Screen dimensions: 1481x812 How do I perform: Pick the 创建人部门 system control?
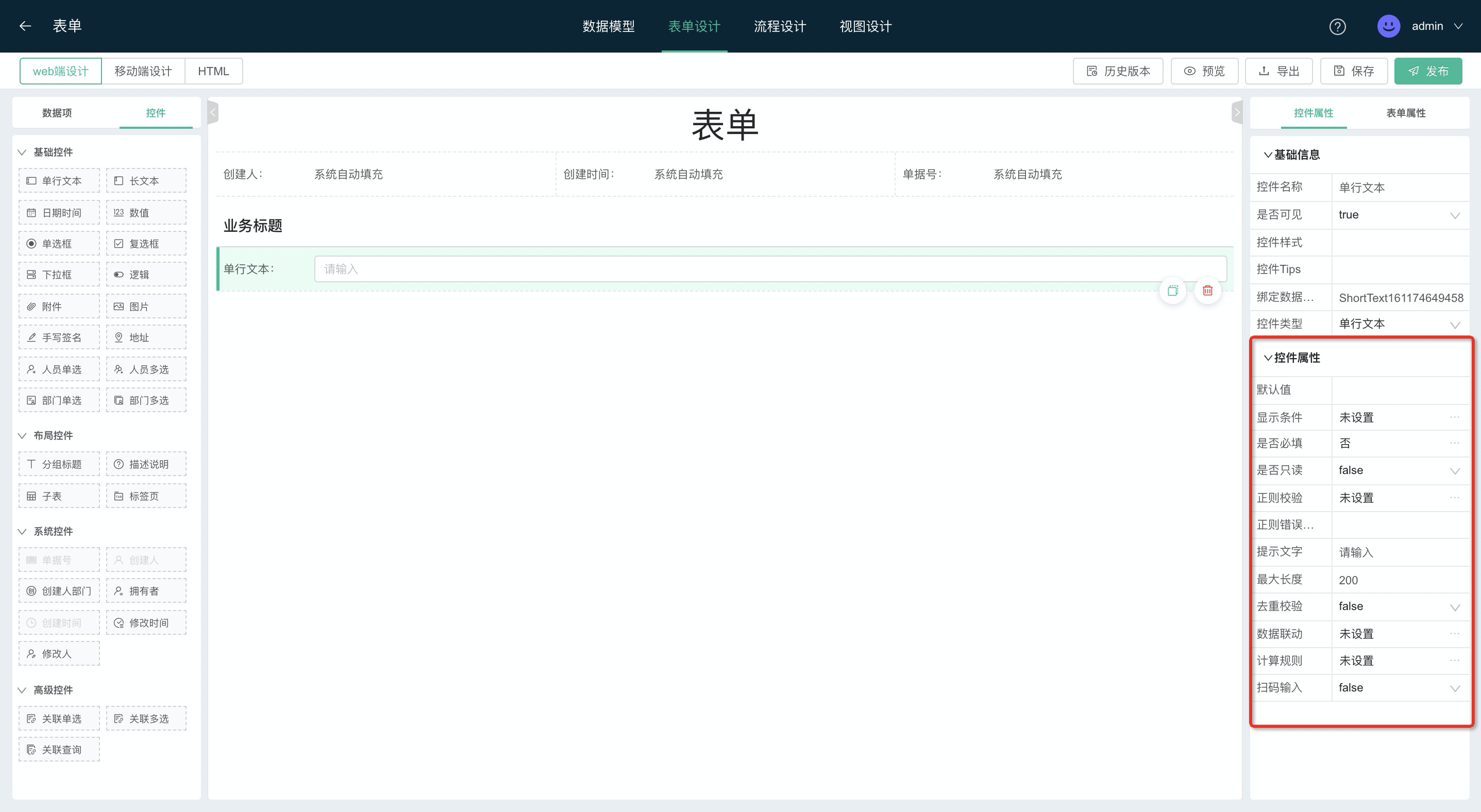59,591
